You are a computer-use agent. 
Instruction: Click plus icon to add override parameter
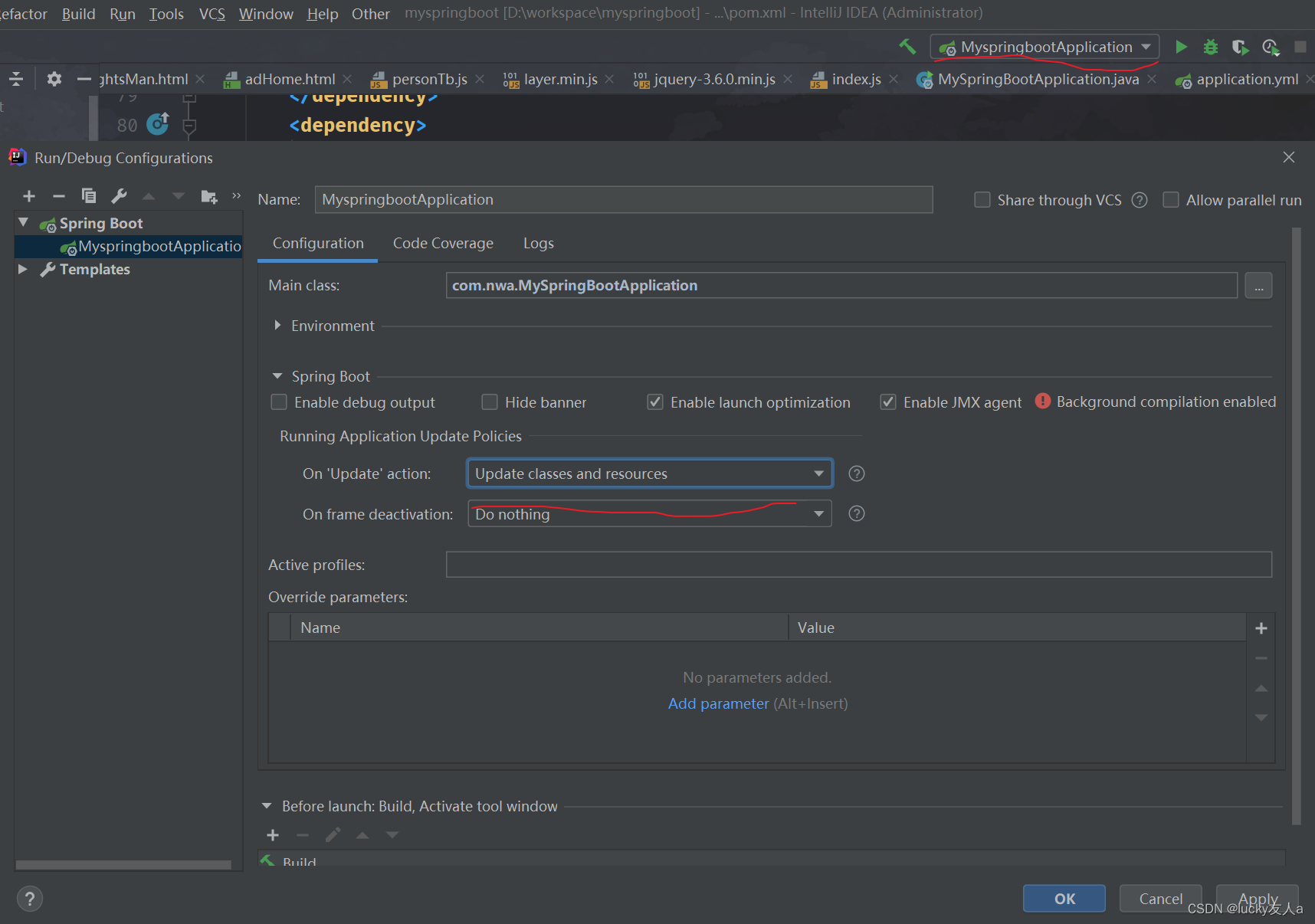click(x=1261, y=629)
